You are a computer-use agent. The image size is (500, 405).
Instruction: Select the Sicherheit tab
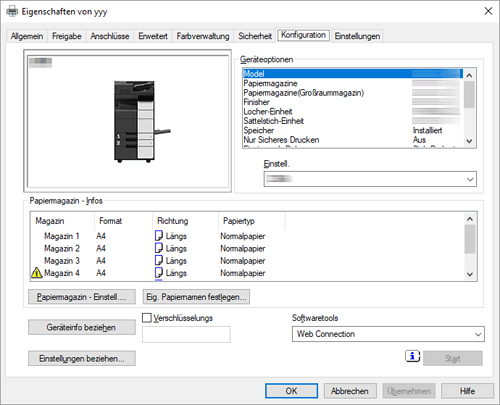point(255,36)
